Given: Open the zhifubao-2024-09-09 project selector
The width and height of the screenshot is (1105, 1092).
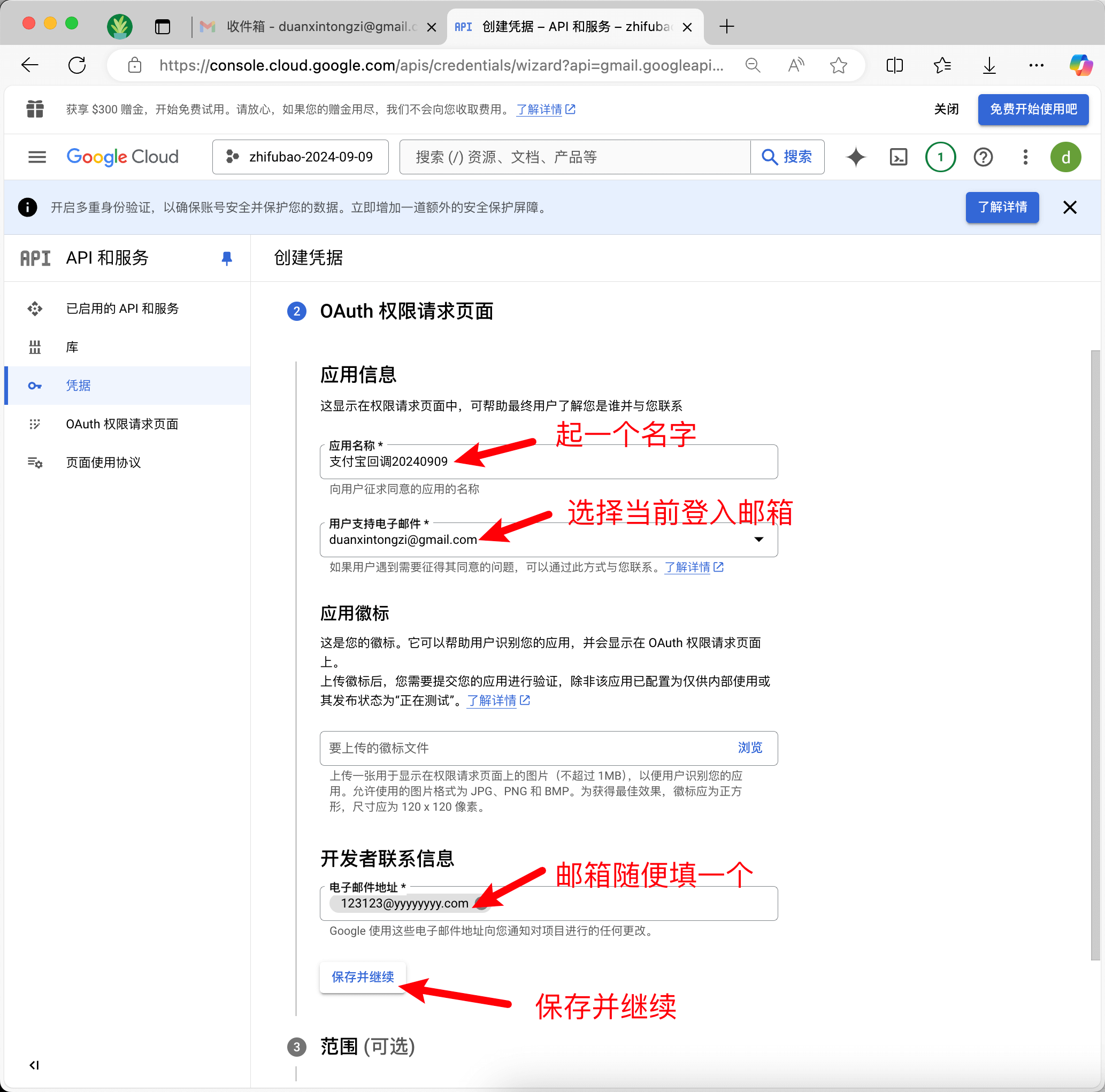Looking at the screenshot, I should 300,157.
